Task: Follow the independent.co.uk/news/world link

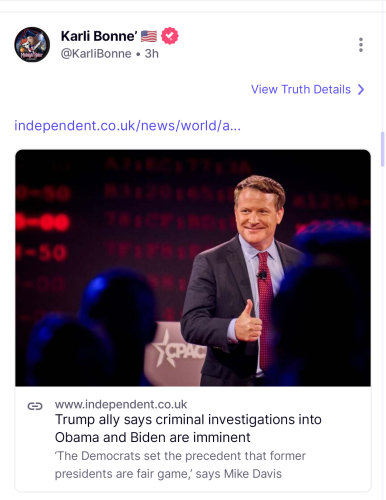Action: (x=127, y=126)
